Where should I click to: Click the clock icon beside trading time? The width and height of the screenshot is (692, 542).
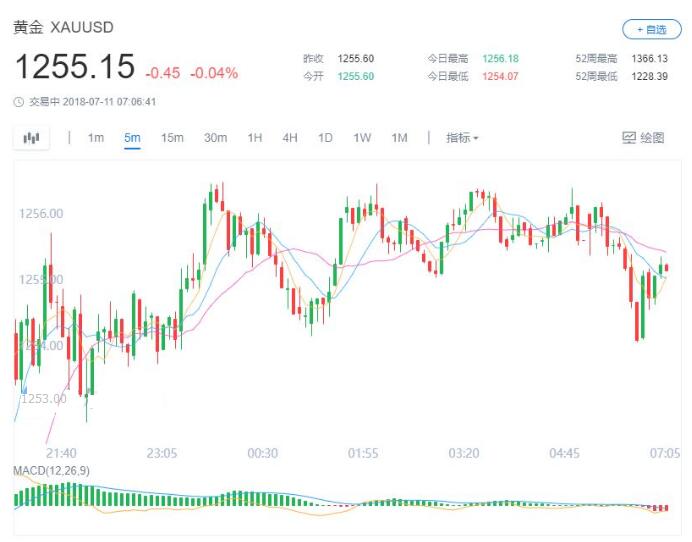(19, 101)
